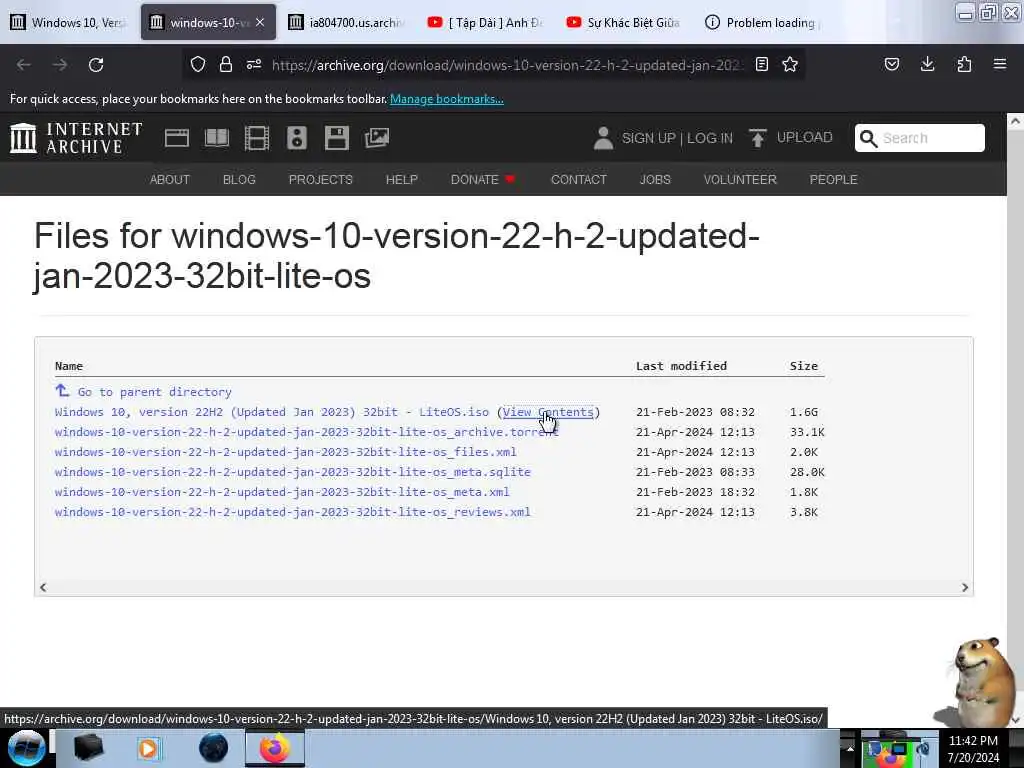Open the VOLUNTEER menu item
The width and height of the screenshot is (1024, 768).
pos(740,180)
